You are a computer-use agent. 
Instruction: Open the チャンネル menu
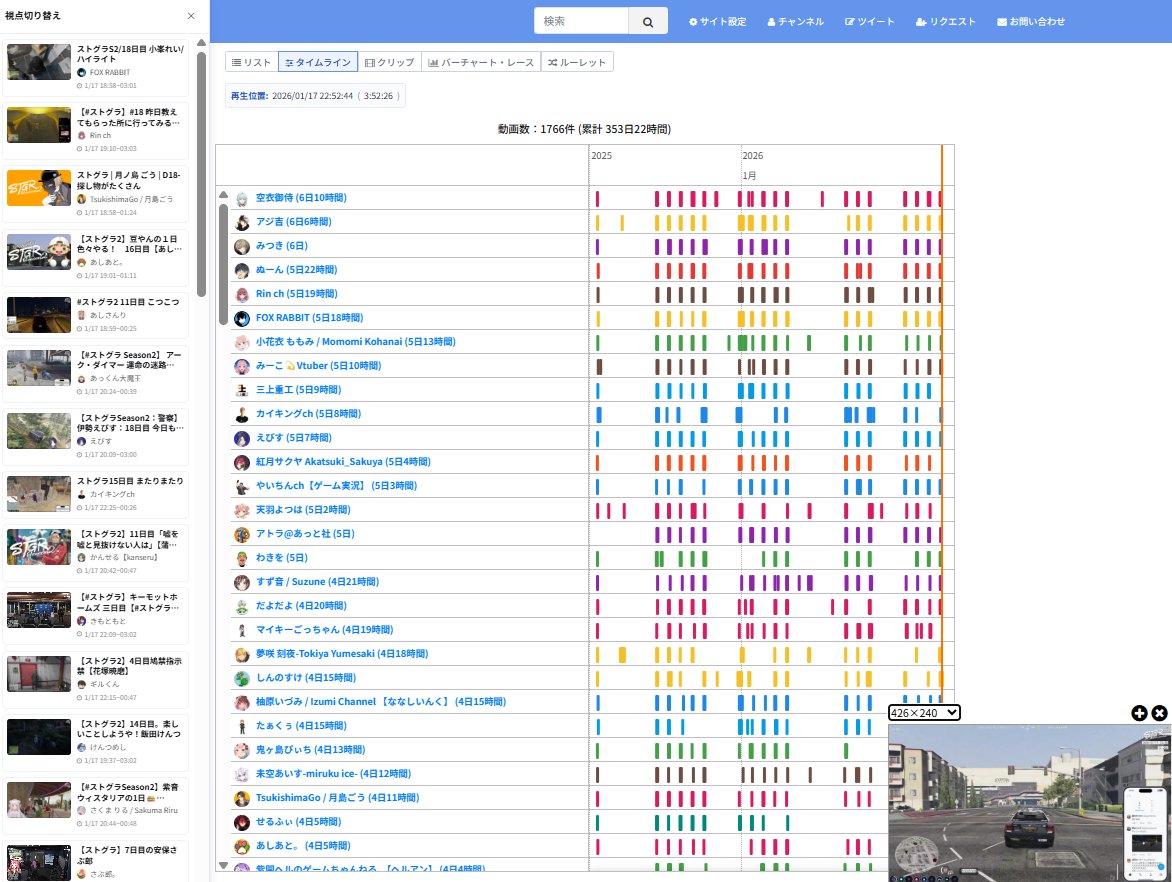tap(795, 22)
